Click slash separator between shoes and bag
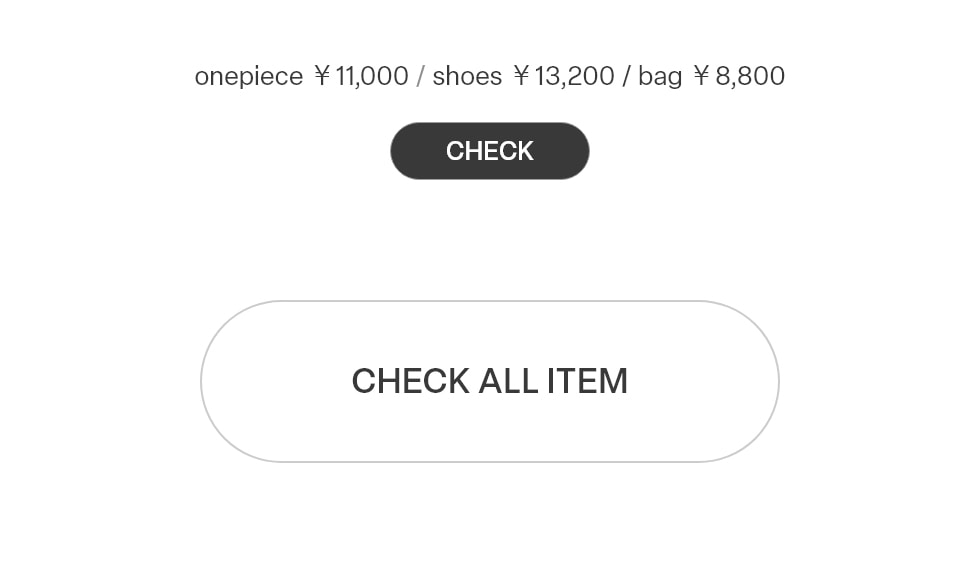Image resolution: width=980 pixels, height=564 pixels. pos(626,76)
